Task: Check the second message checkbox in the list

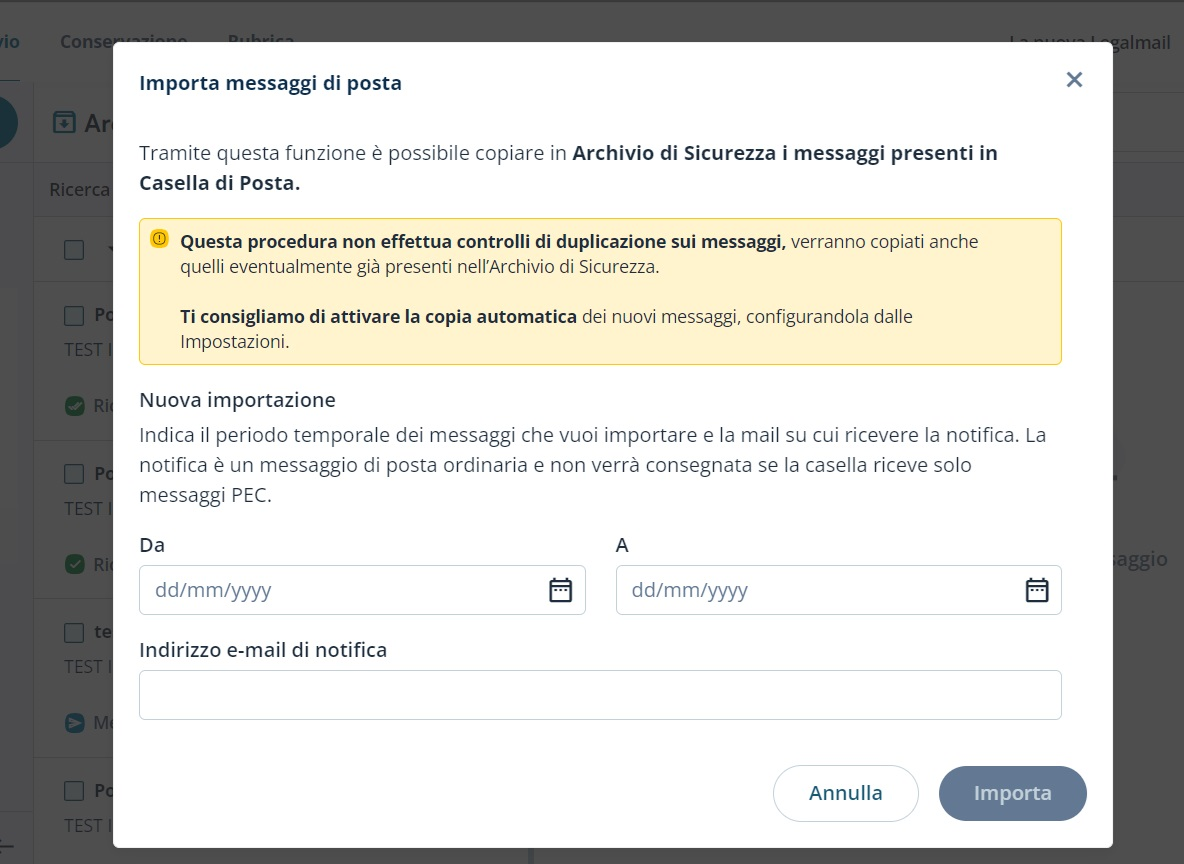Action: pos(74,473)
